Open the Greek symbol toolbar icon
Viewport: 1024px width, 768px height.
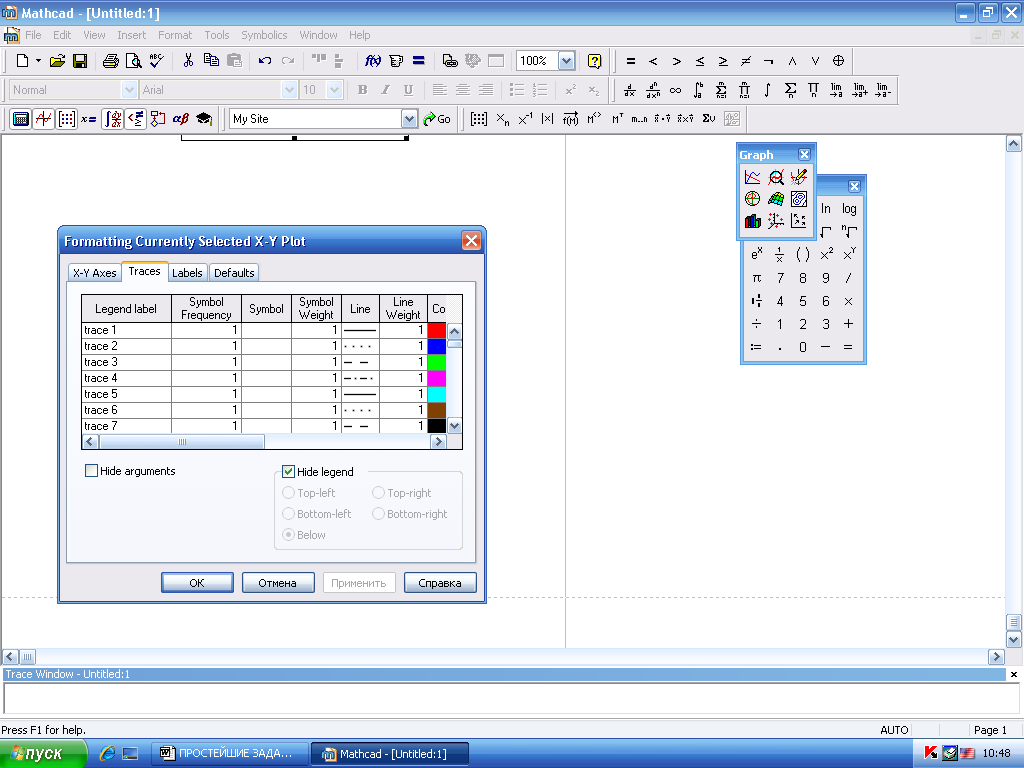(x=180, y=119)
